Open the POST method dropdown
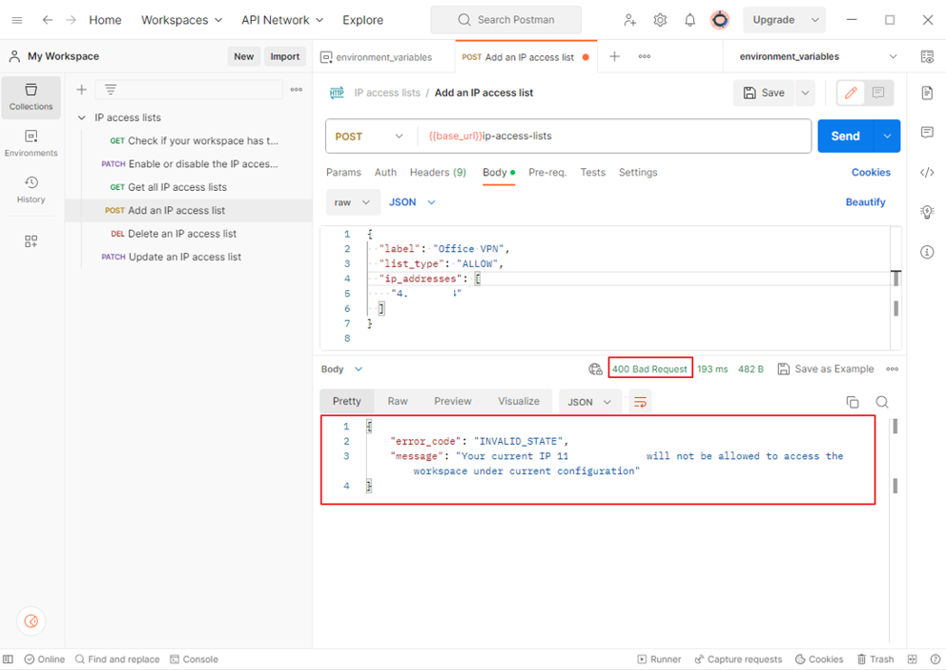Screen dimensions: 946x670 pos(370,136)
